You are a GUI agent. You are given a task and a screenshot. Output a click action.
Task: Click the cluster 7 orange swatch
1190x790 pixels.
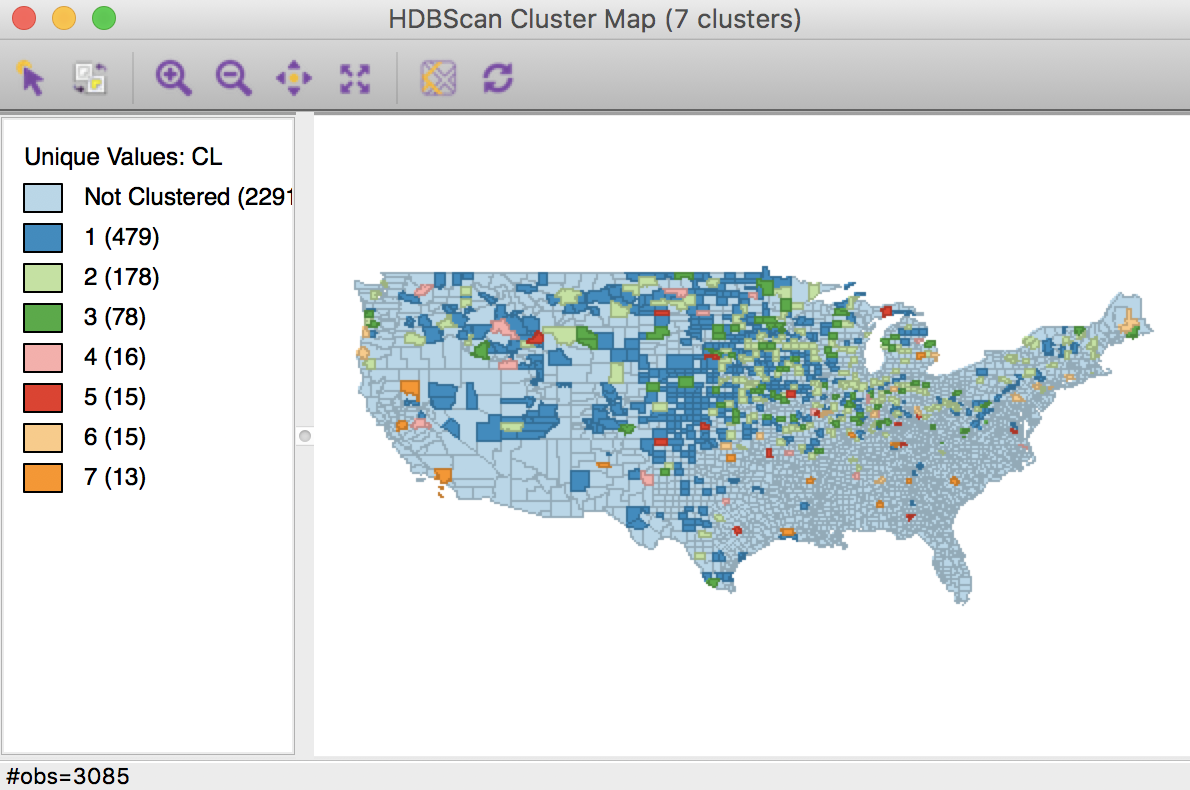[41, 477]
